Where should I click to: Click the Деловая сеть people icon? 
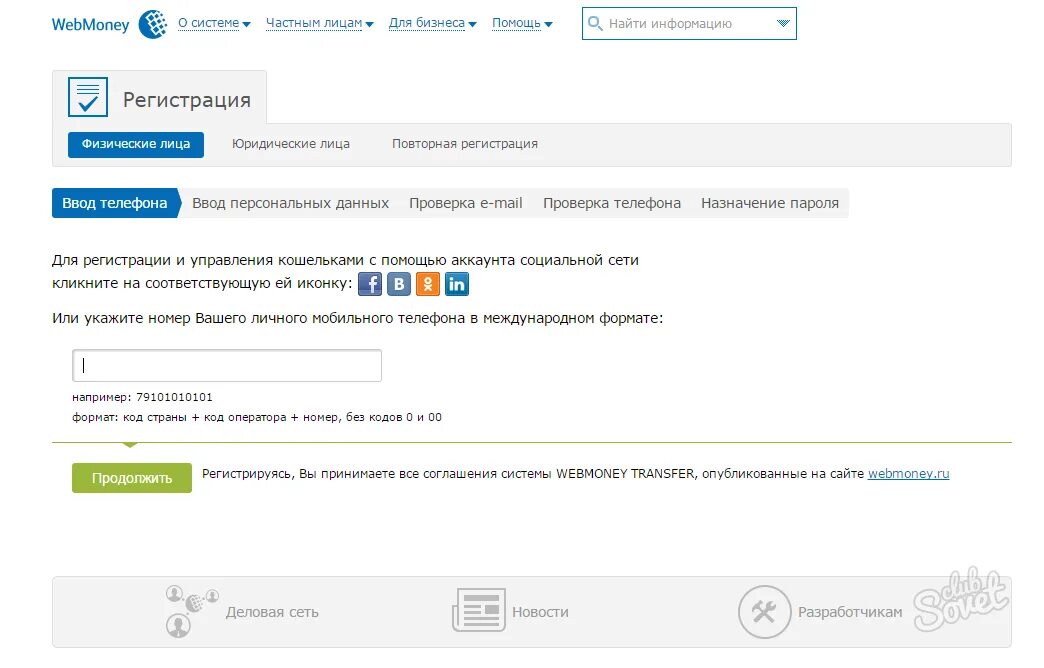click(x=192, y=611)
